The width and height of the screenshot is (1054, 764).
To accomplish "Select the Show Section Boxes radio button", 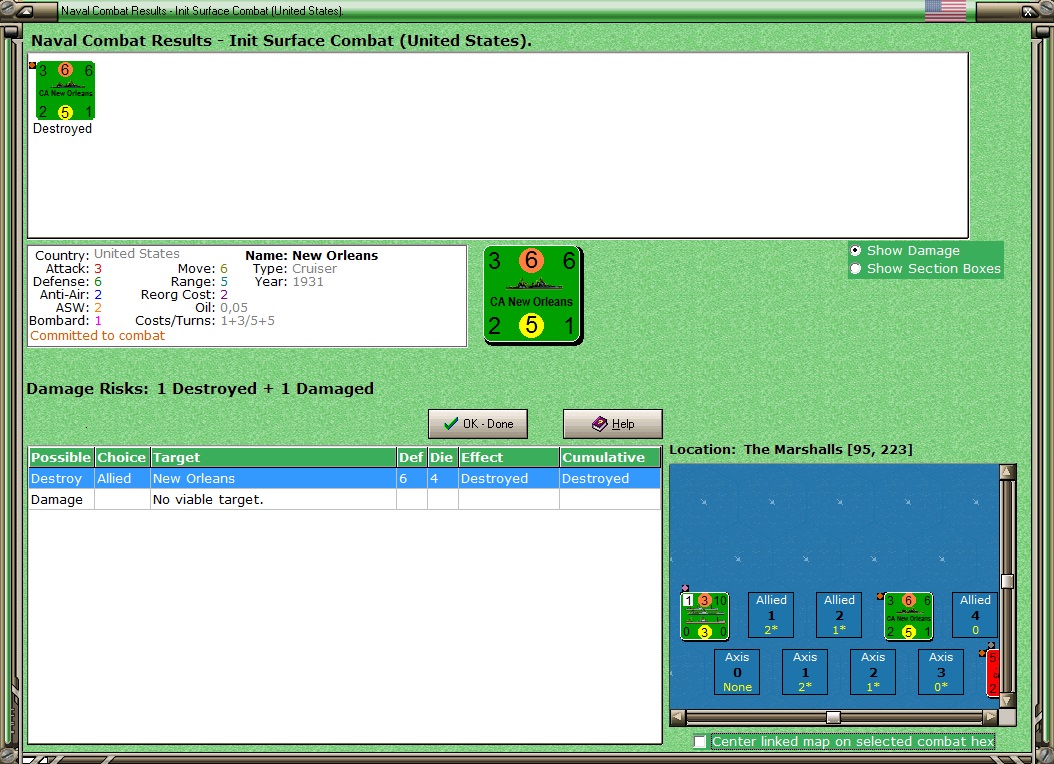I will [856, 269].
